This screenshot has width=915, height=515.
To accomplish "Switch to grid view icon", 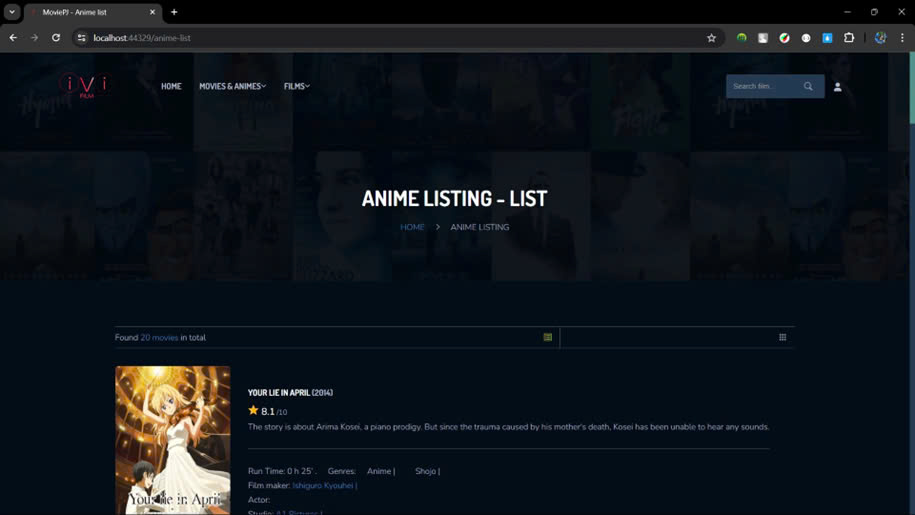I will 783,337.
